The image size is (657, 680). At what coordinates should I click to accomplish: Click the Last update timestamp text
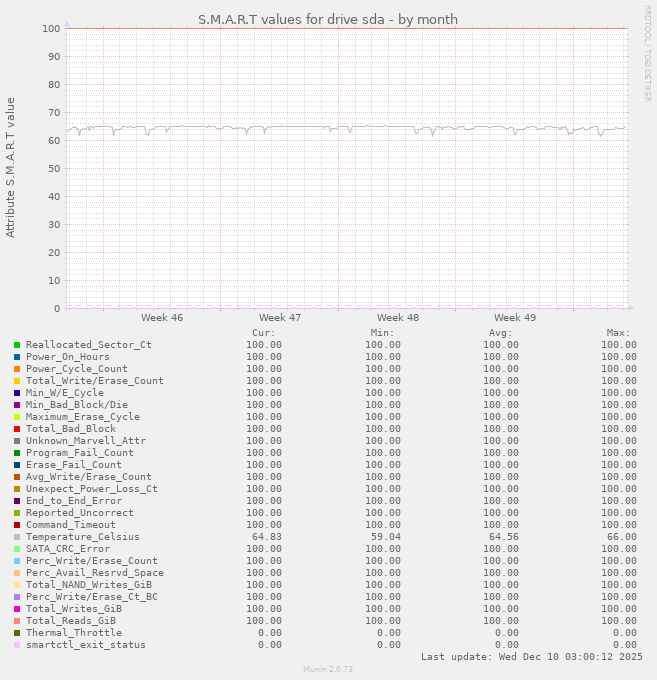point(531,657)
